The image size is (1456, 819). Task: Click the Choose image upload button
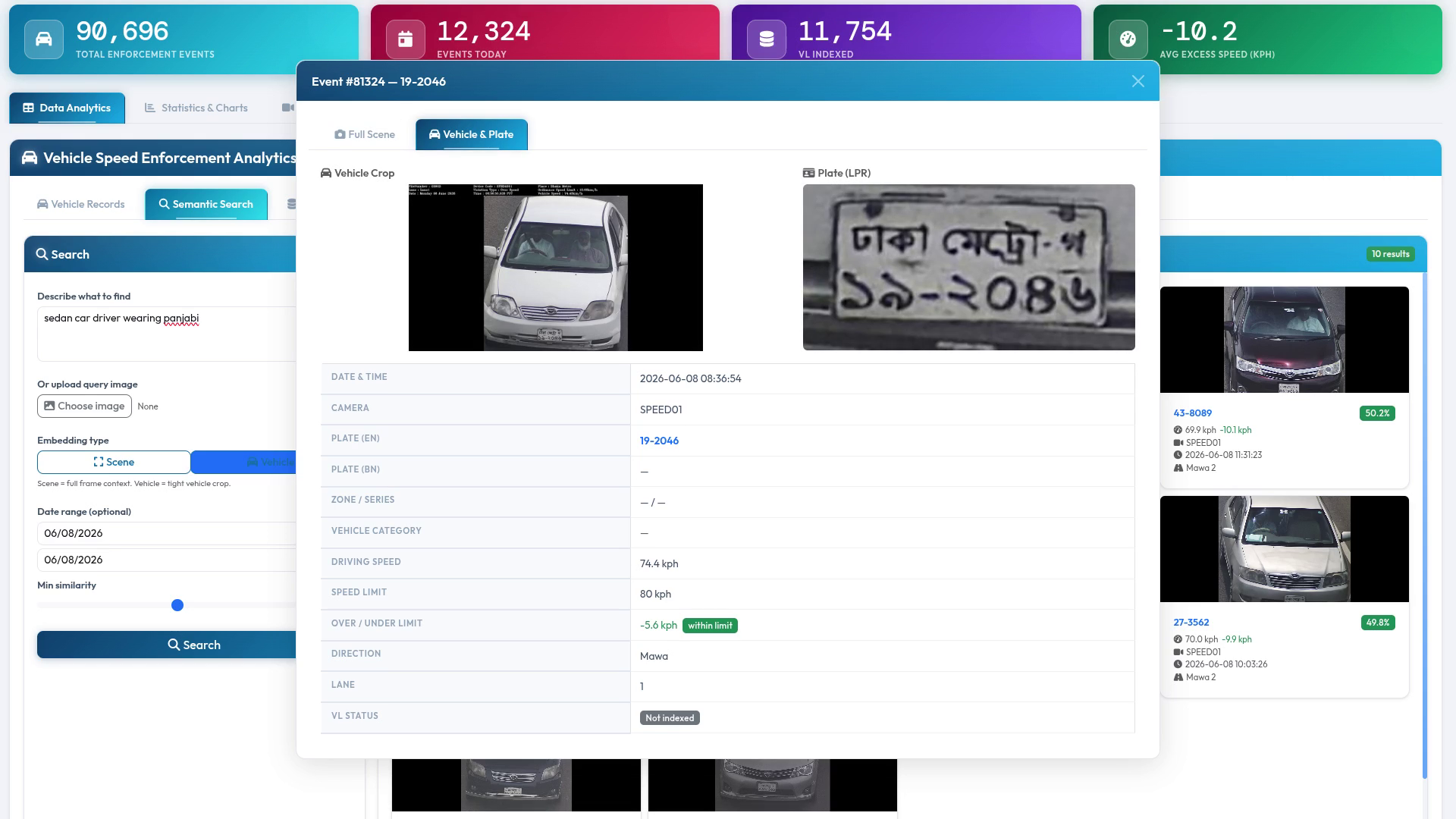(84, 406)
